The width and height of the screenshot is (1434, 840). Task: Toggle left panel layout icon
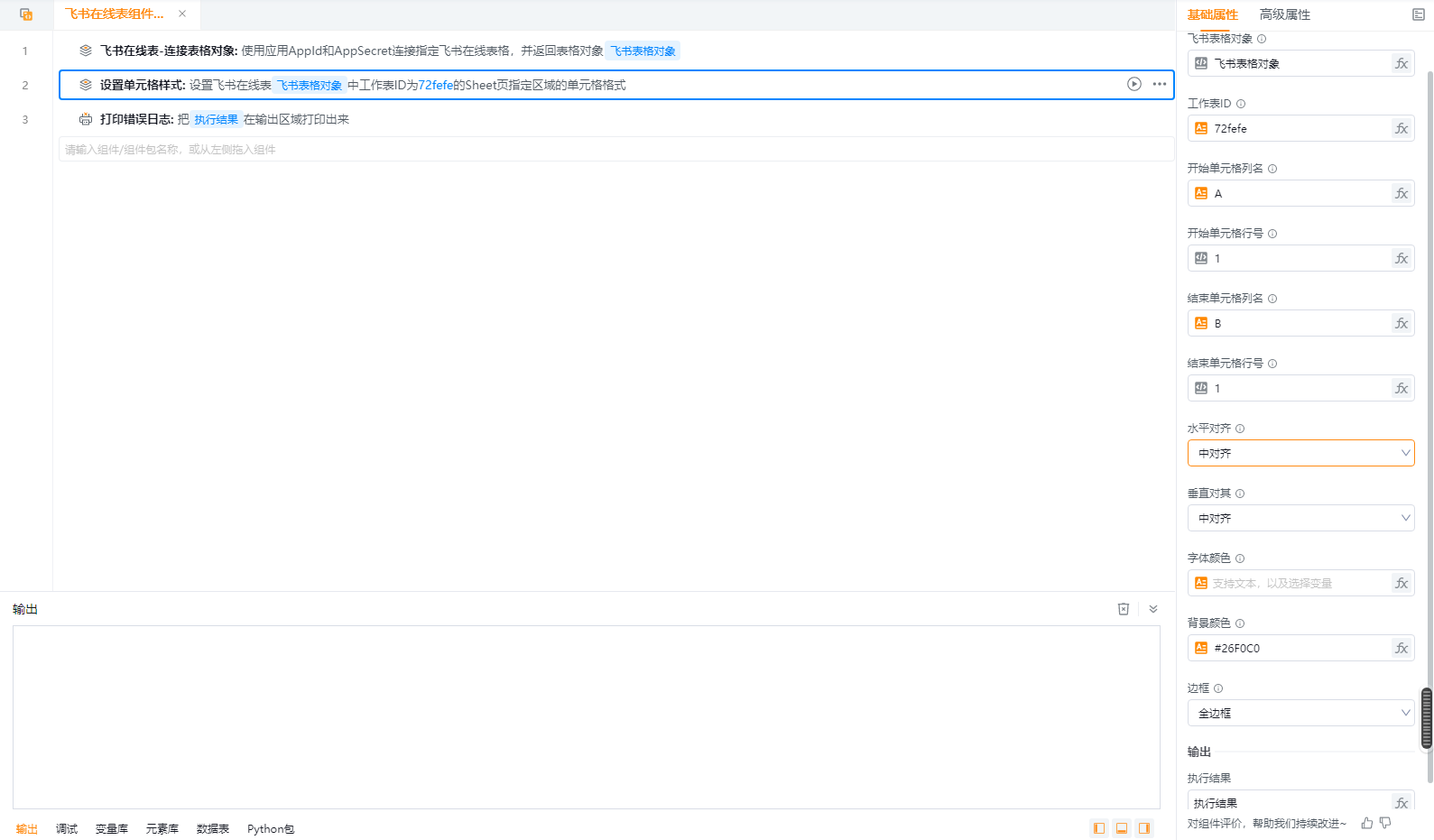tap(1098, 828)
